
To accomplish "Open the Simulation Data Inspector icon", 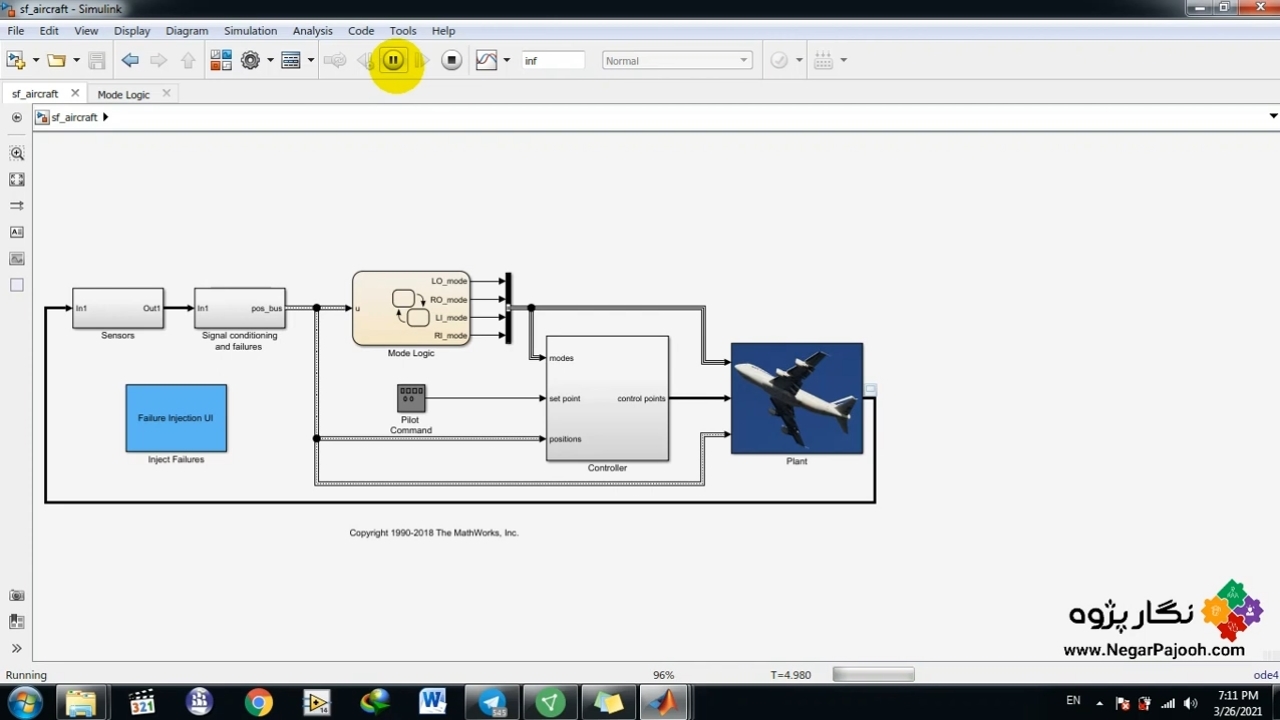I will (x=486, y=61).
